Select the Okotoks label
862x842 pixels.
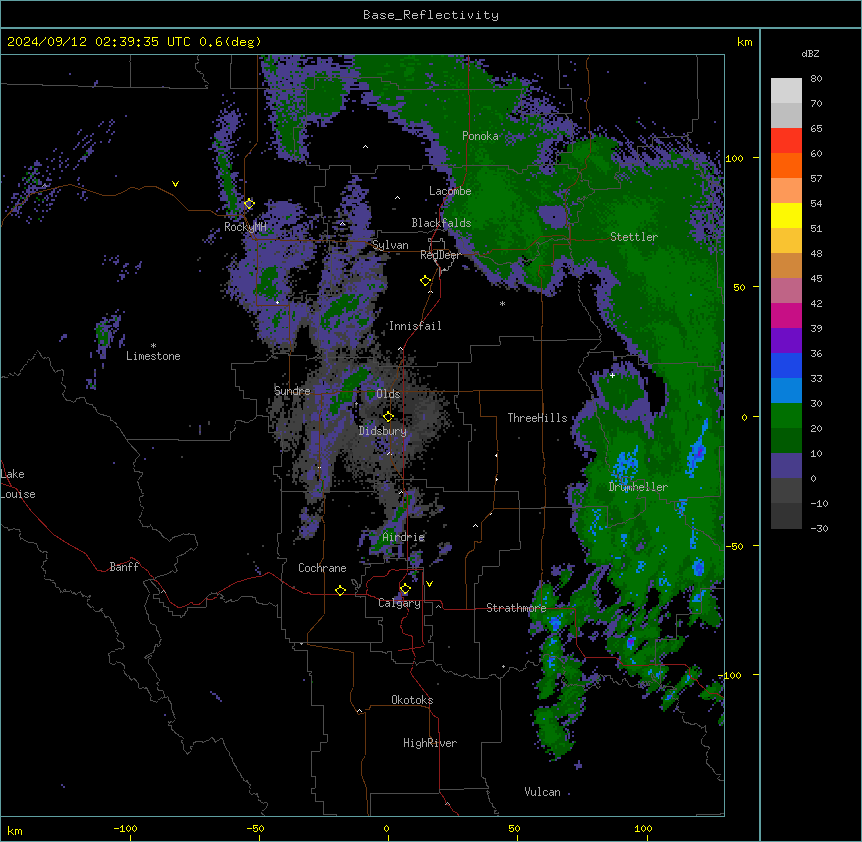coord(412,700)
